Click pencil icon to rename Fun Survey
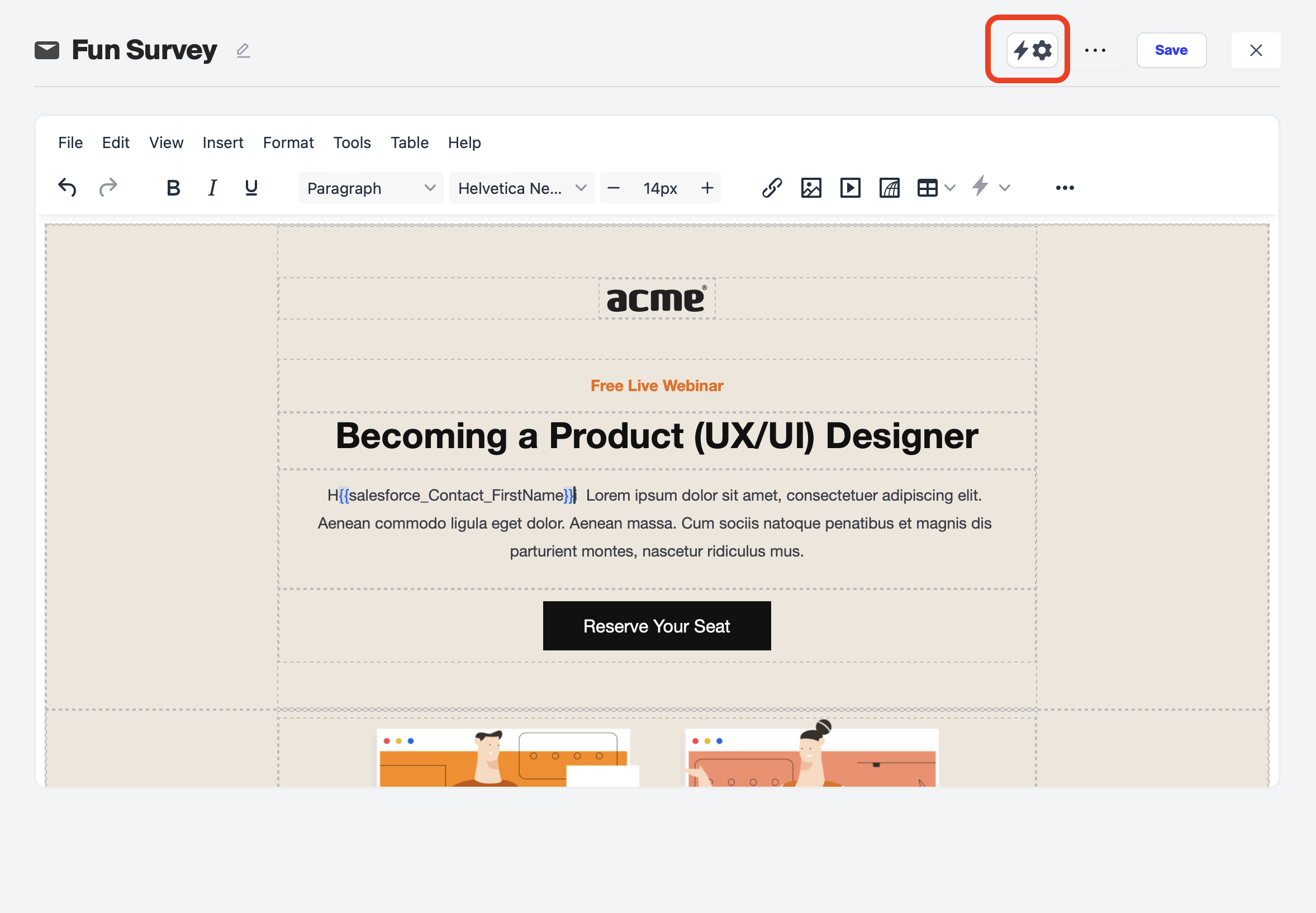1316x913 pixels. 243,51
